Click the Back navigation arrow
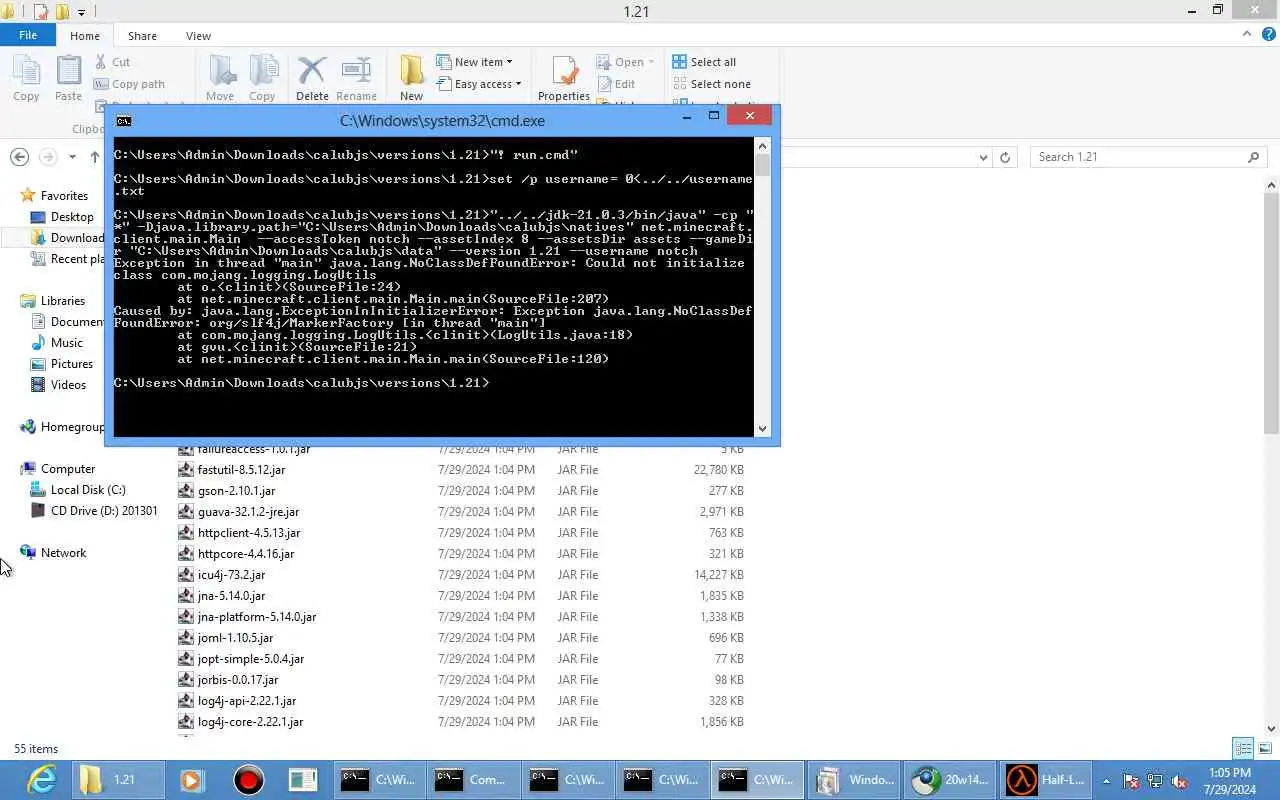The image size is (1280, 800). point(19,157)
